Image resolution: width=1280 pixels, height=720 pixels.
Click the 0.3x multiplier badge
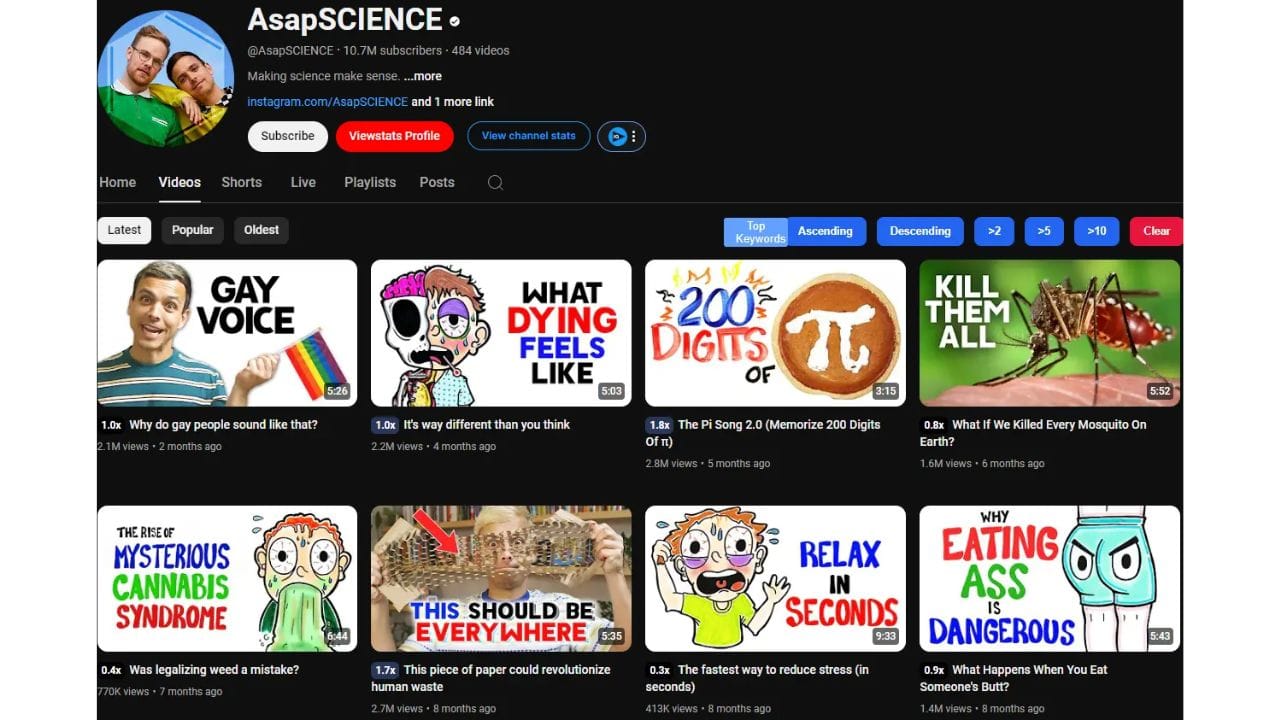(659, 670)
